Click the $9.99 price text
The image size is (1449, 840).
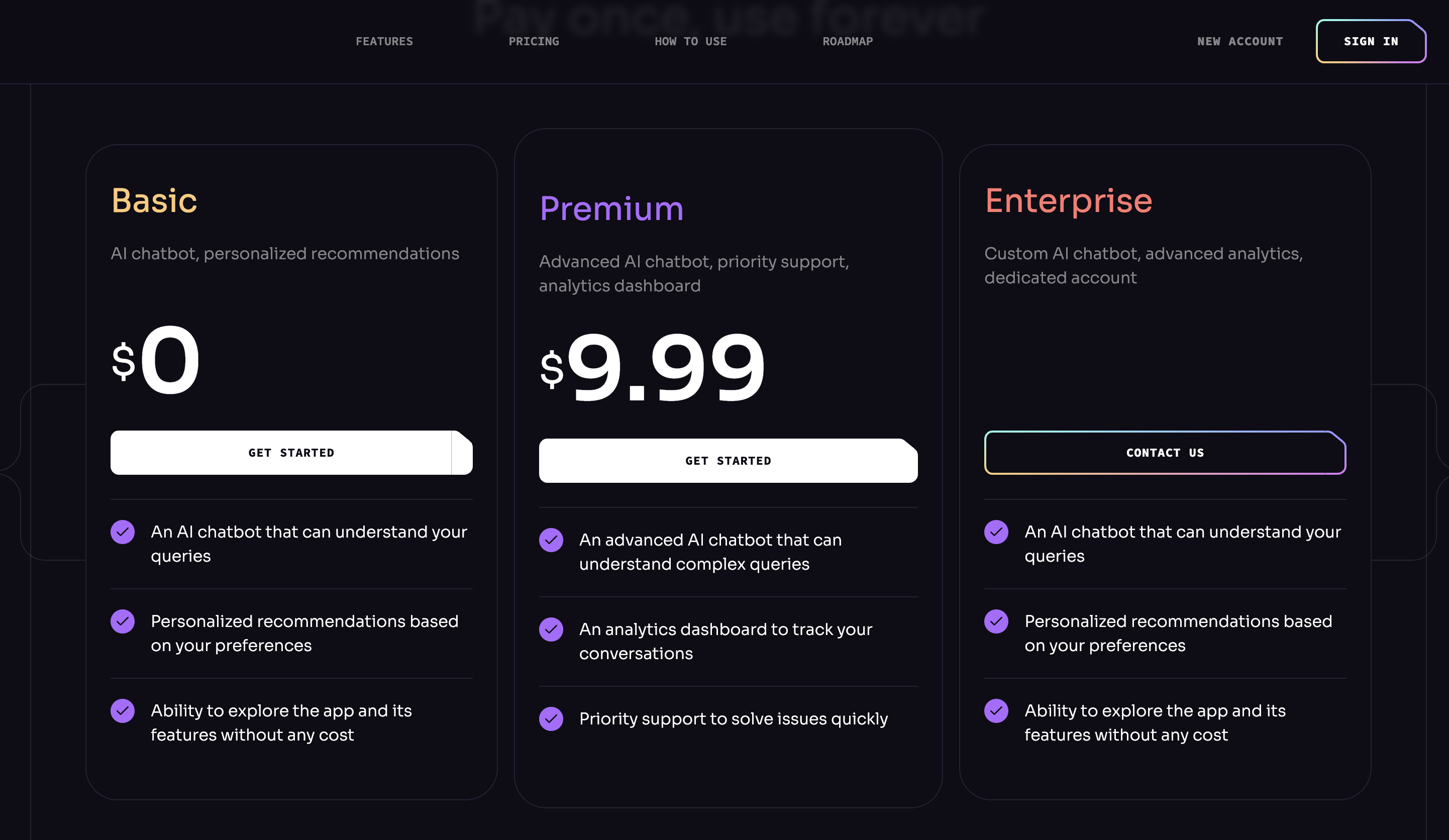[653, 368]
